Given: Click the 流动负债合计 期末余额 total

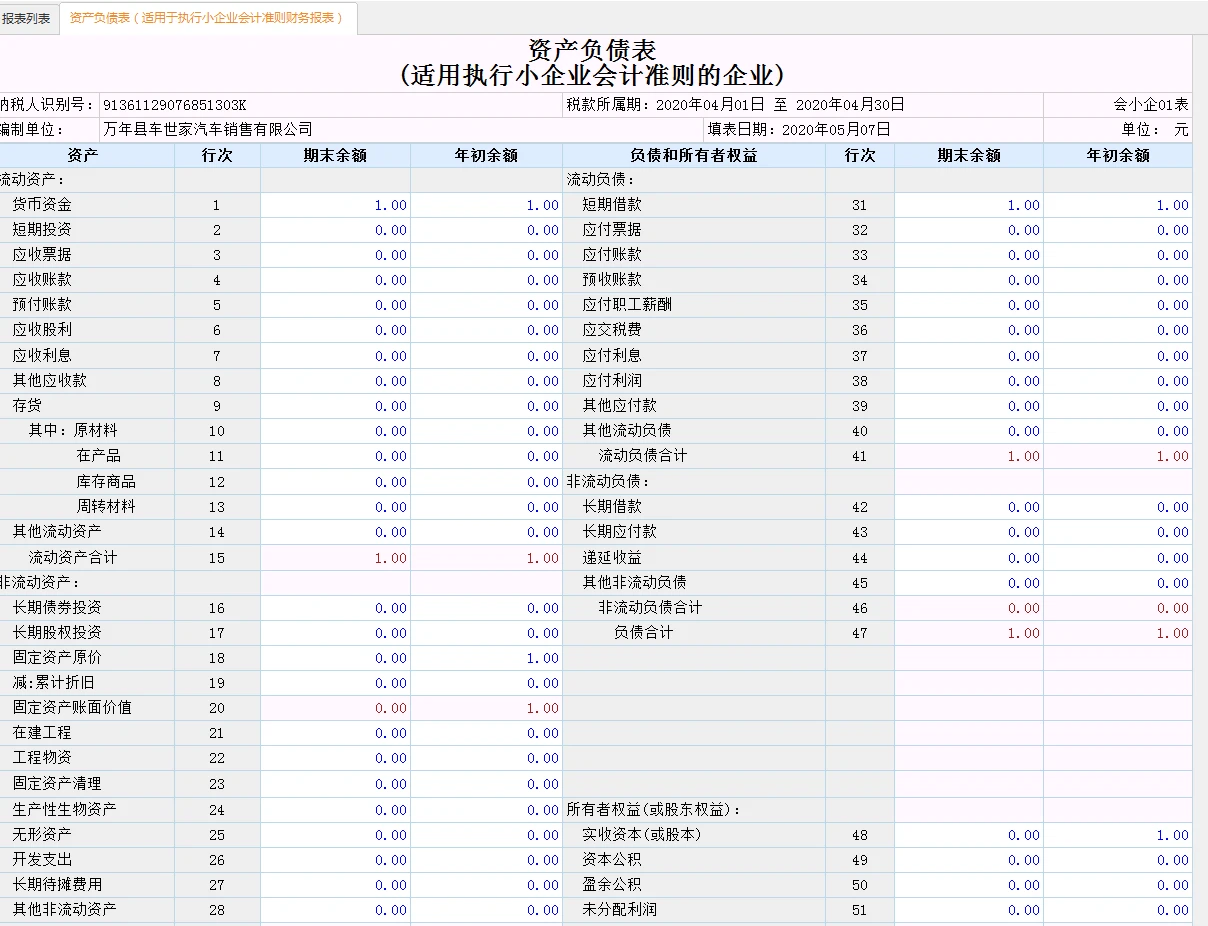Looking at the screenshot, I should click(969, 456).
